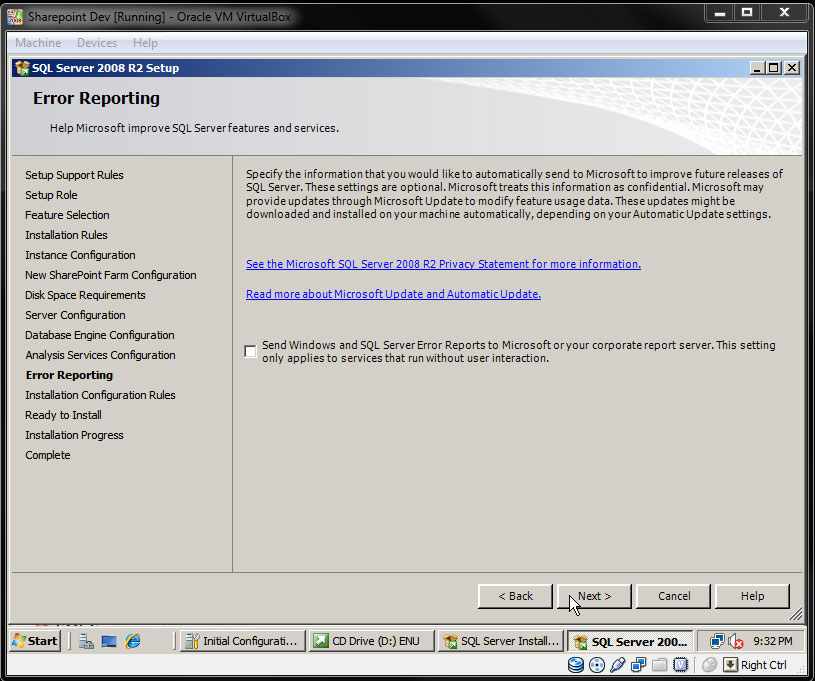Click VirtualBox shared folders status icon
Image resolution: width=815 pixels, height=681 pixels.
point(660,665)
